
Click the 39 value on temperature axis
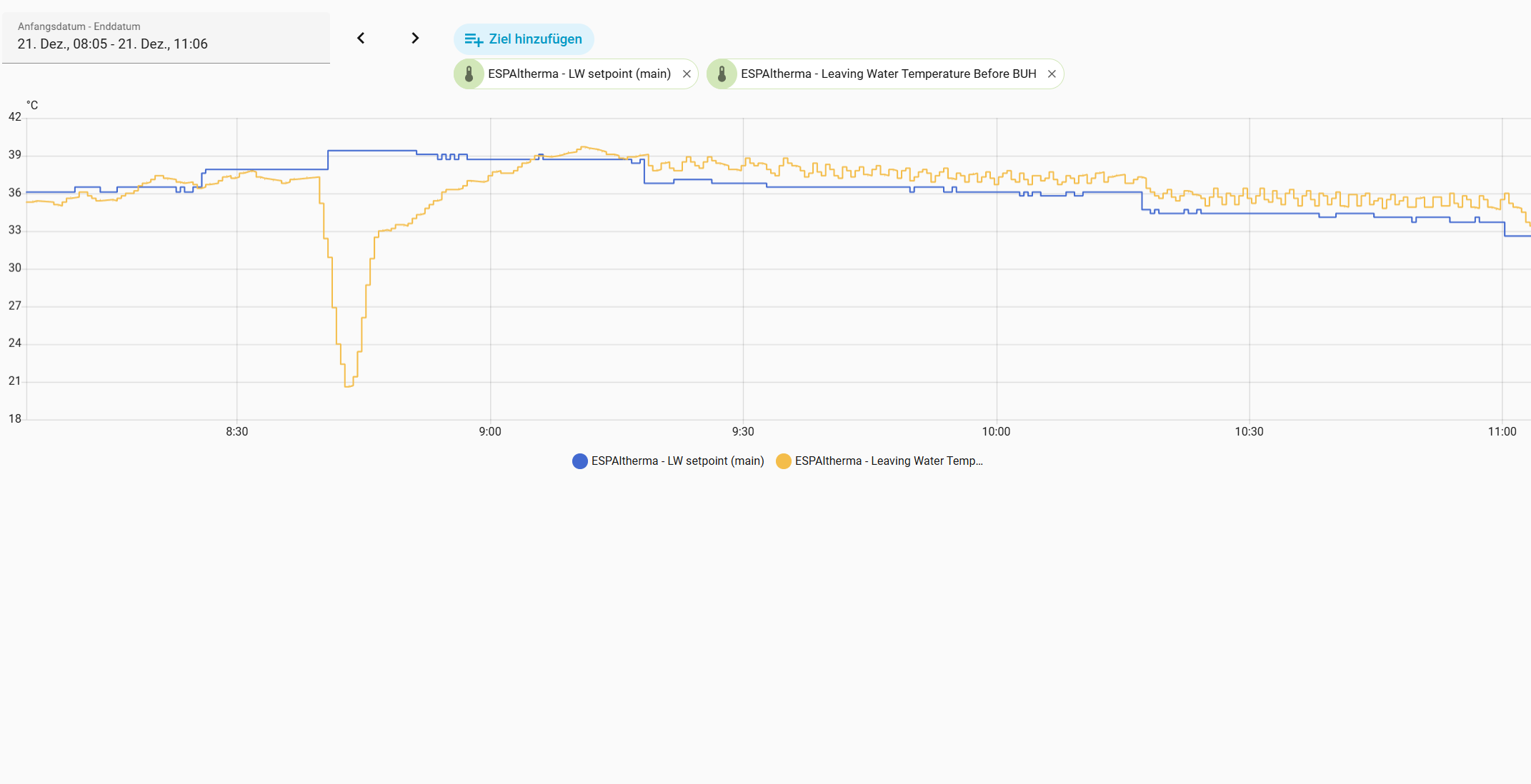click(x=15, y=155)
